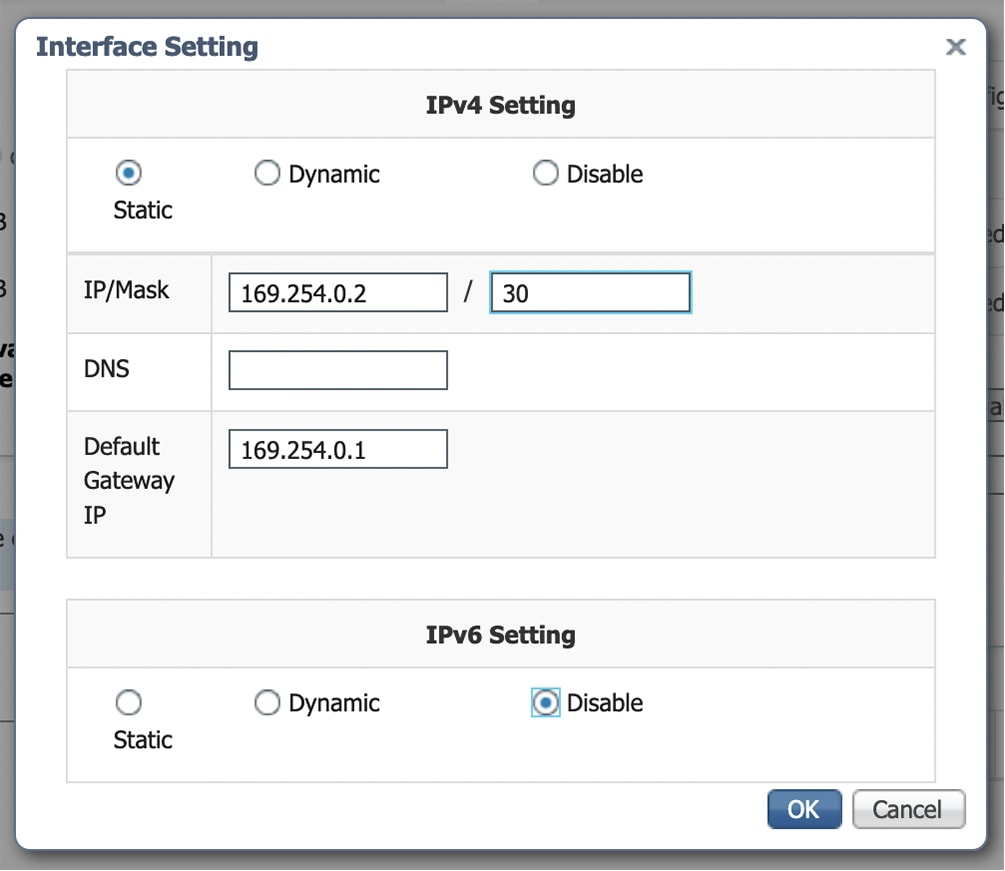
Task: Select the IPv6 Static radio button
Action: (x=129, y=703)
